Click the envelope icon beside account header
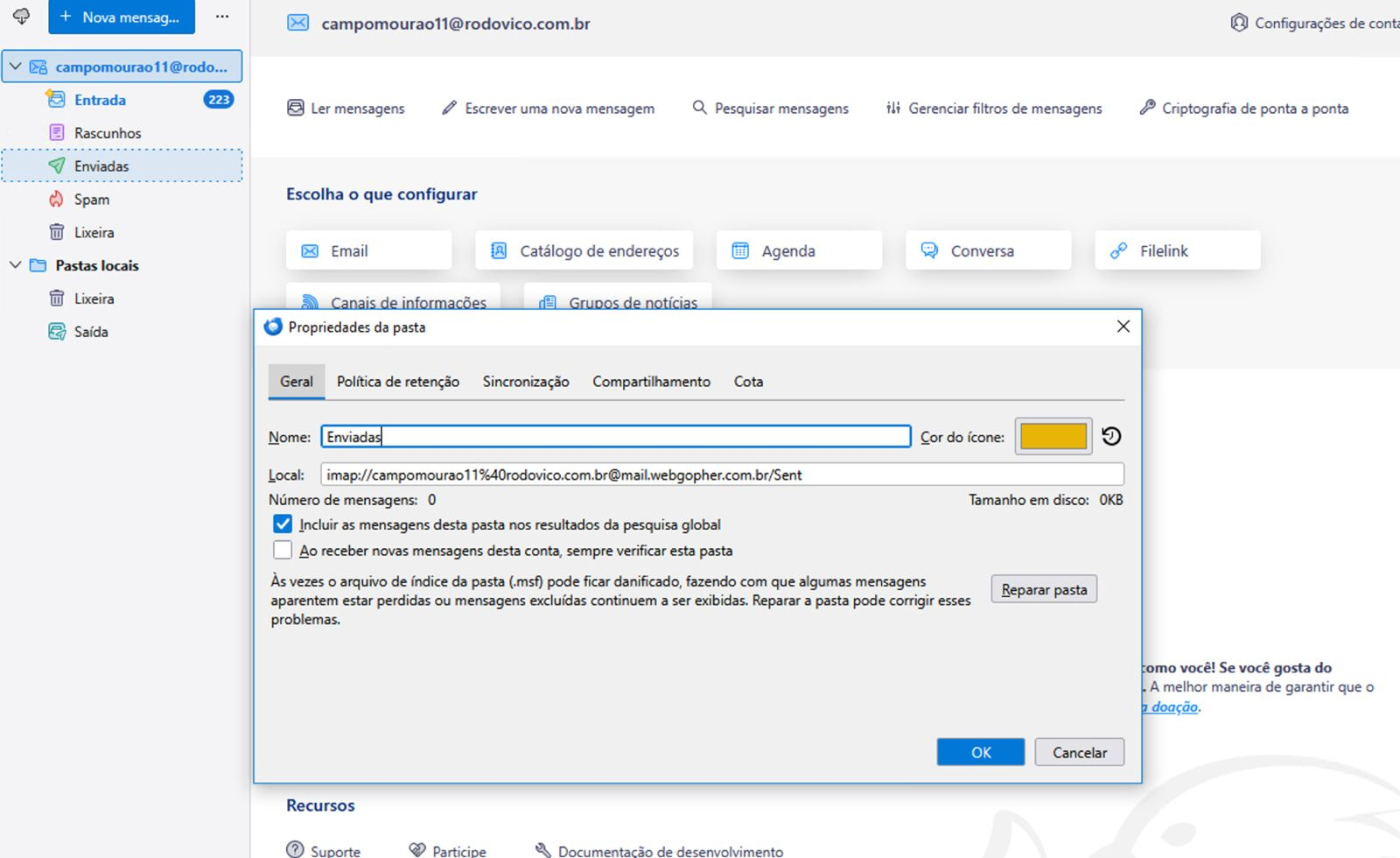This screenshot has width=1400, height=858. coord(298,23)
